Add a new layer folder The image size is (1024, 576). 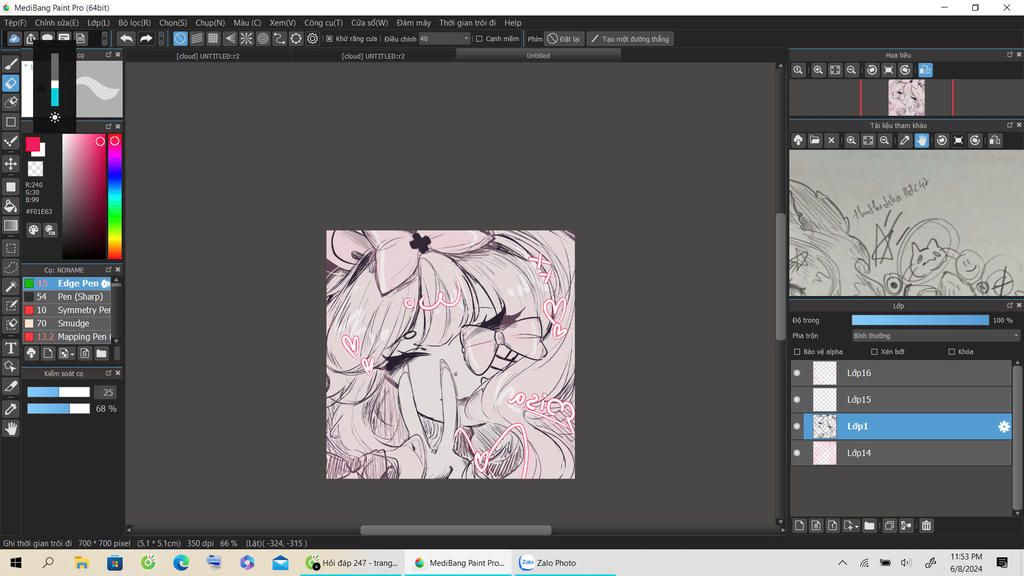click(869, 526)
